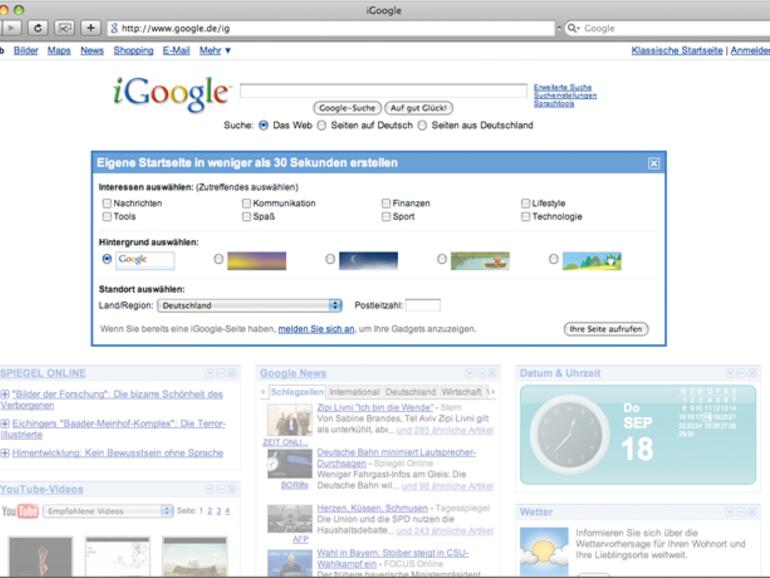The image size is (770, 578).
Task: Open the browser search engine dropdown arrow
Action: (578, 28)
